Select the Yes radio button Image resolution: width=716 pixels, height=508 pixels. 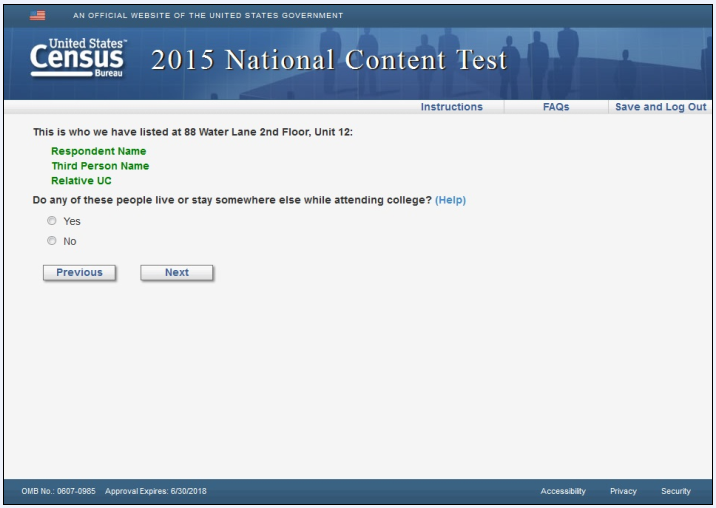pos(52,221)
